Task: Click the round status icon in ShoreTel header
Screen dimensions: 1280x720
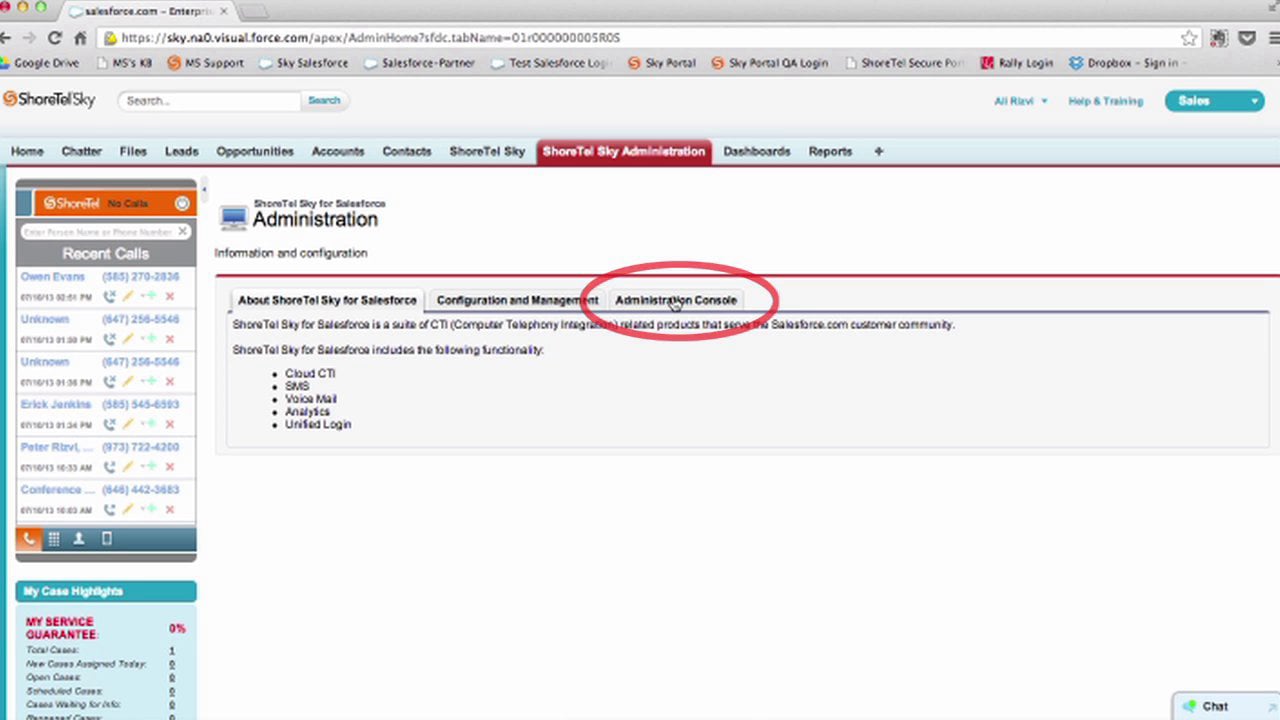Action: 182,204
